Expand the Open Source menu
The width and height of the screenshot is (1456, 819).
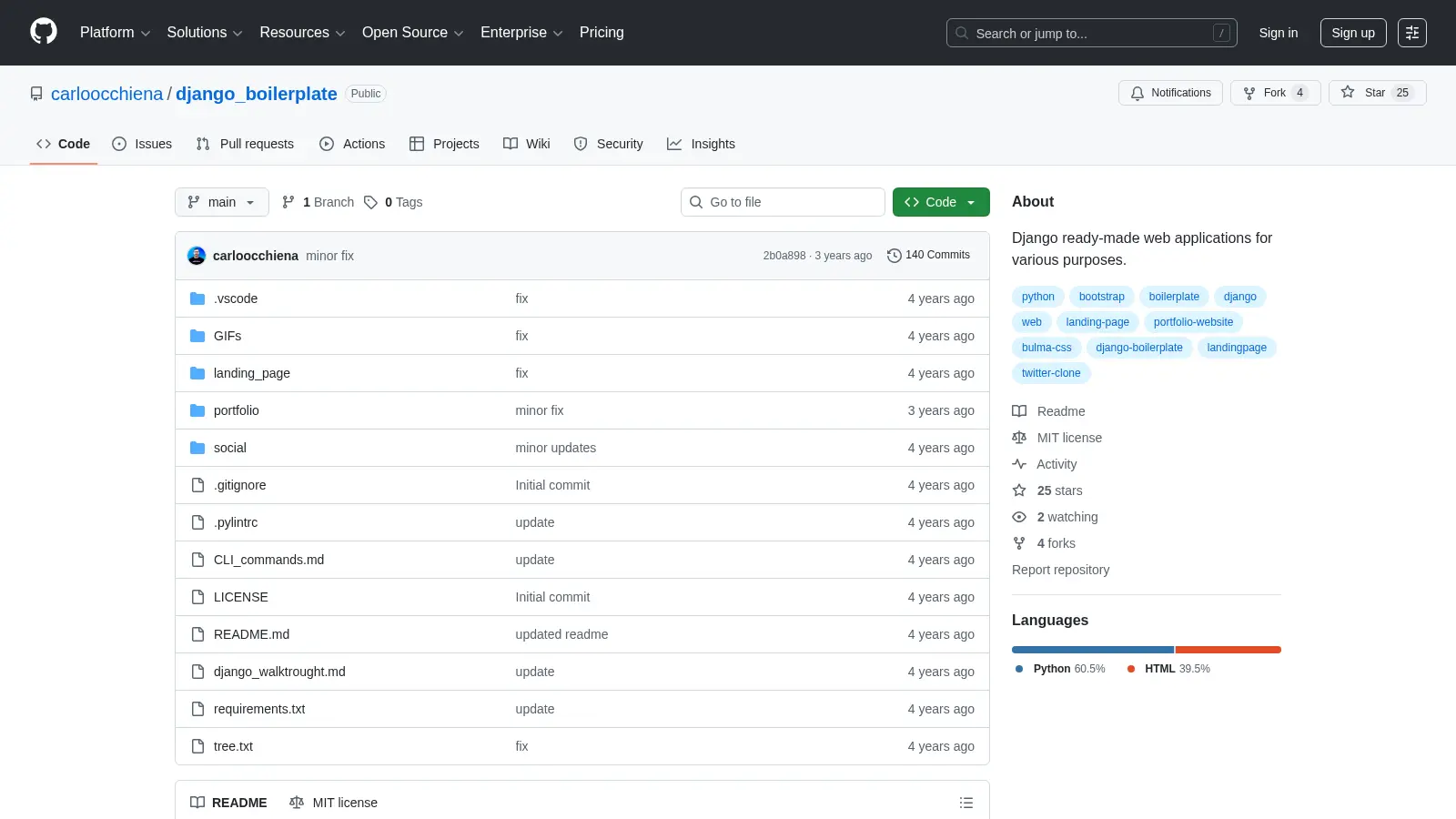pos(412,33)
